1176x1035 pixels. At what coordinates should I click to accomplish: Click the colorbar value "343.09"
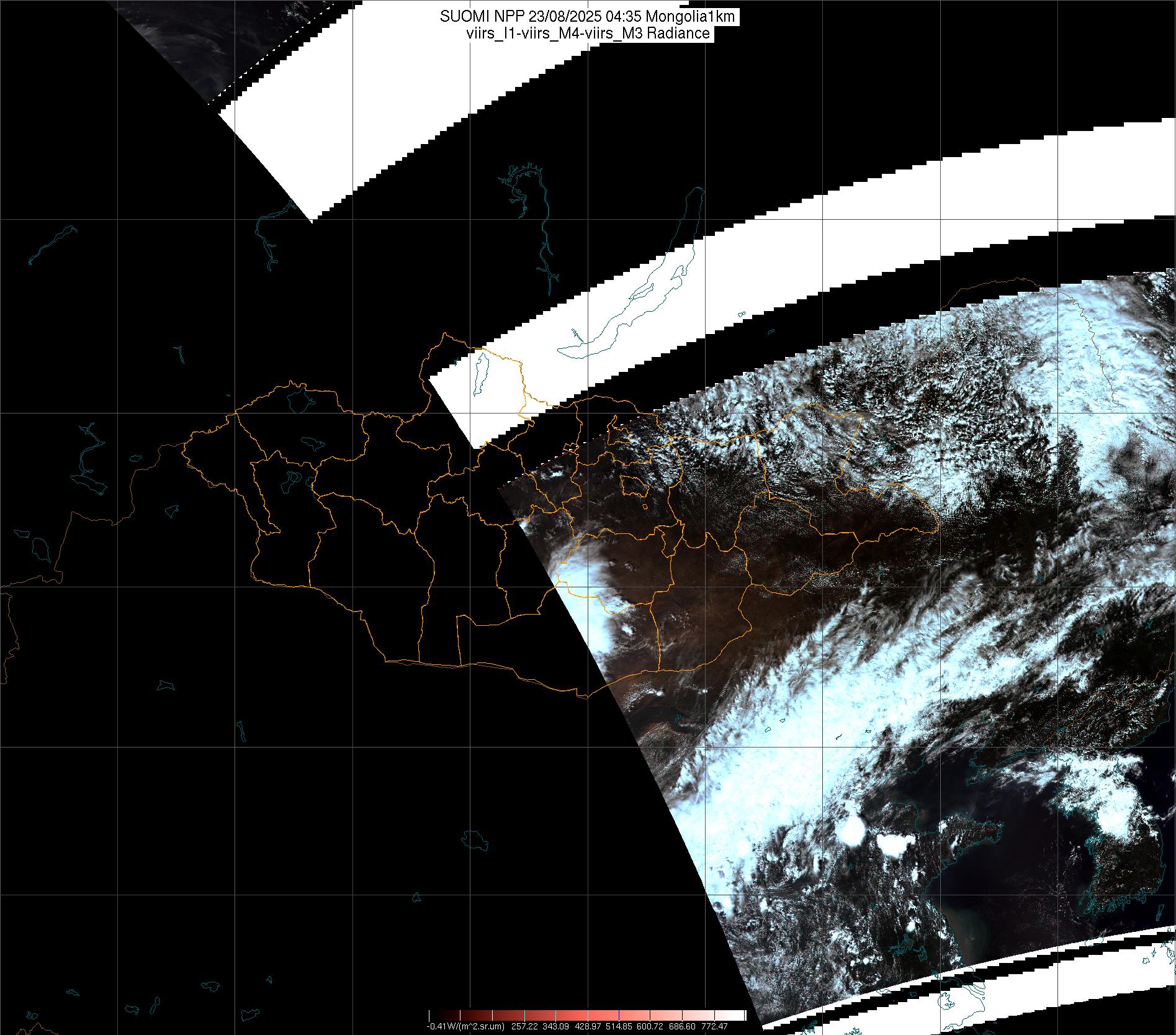[556, 1026]
